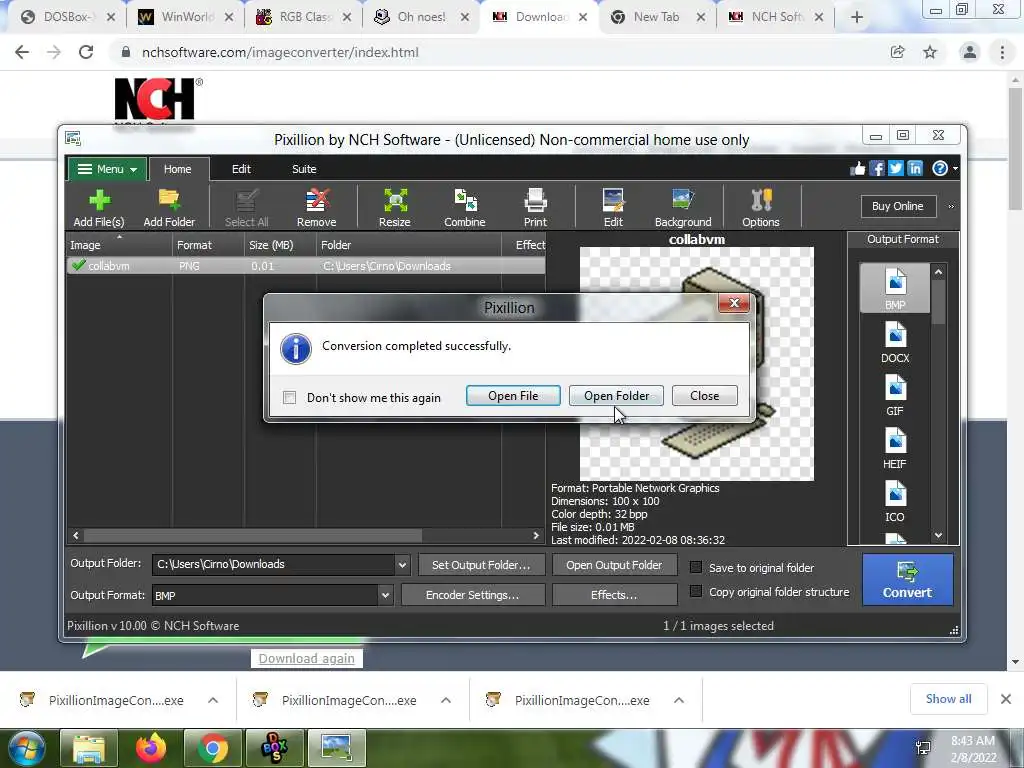Open the Options tool
1024x768 pixels.
(x=761, y=208)
